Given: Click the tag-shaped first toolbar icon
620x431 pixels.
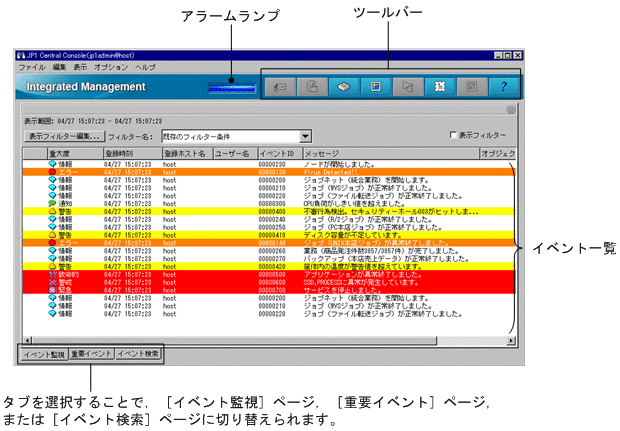Looking at the screenshot, I should click(280, 87).
